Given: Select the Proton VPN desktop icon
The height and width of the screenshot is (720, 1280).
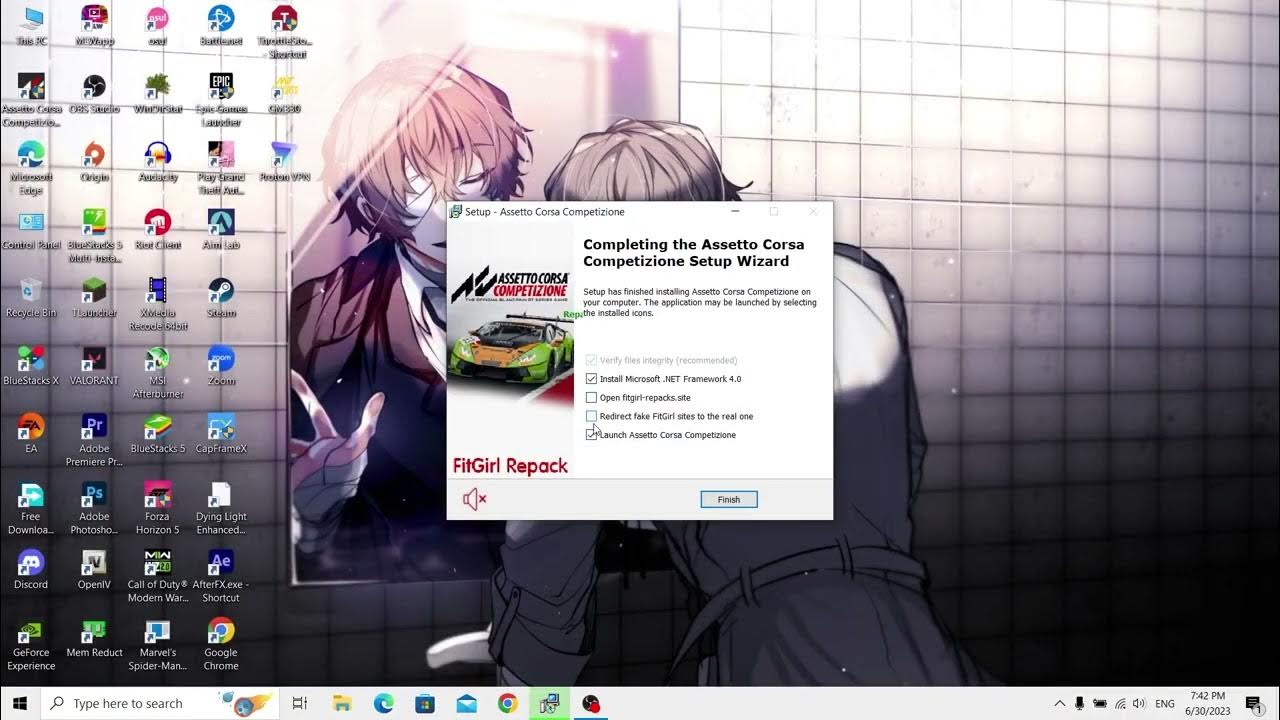Looking at the screenshot, I should (284, 162).
